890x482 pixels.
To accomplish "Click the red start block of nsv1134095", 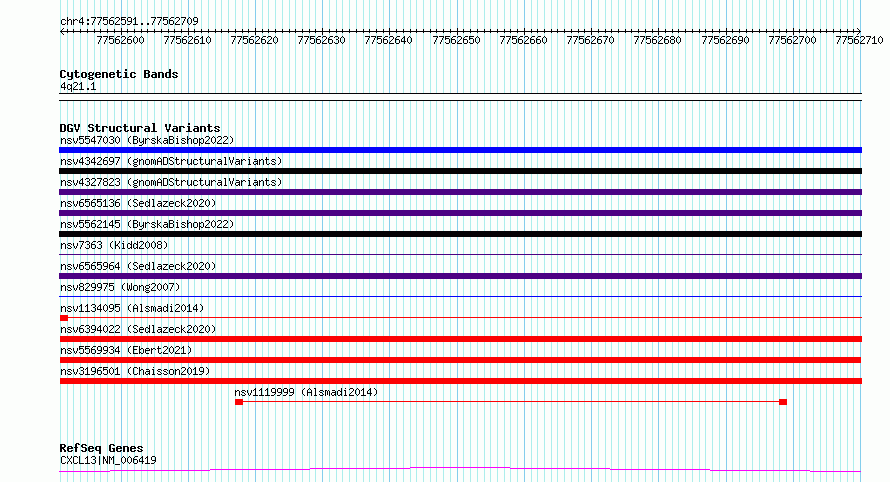I will pos(64,318).
